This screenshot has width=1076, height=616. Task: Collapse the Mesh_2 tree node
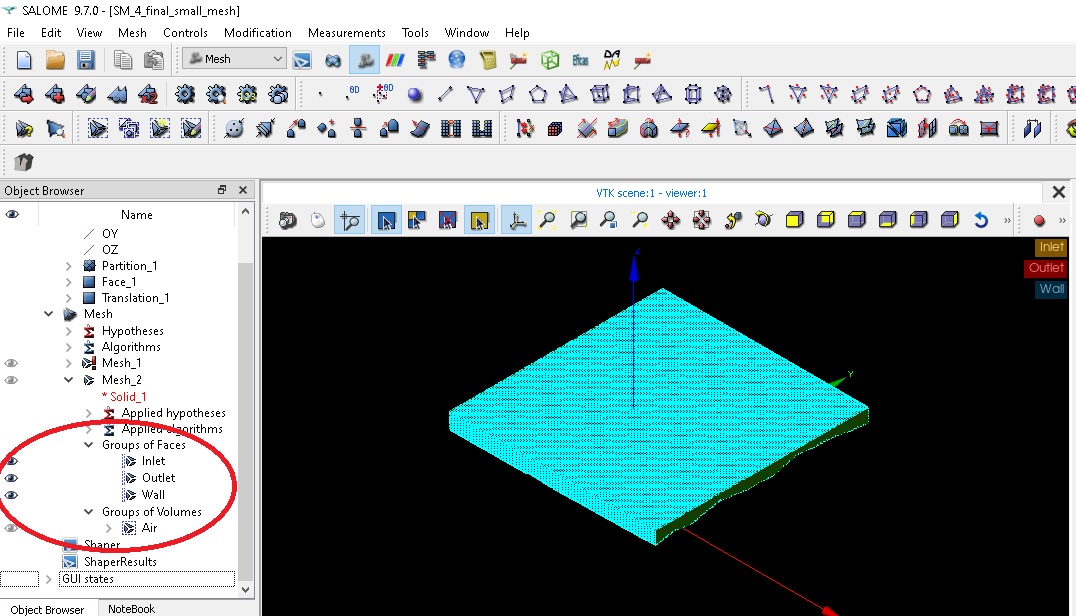coord(69,380)
